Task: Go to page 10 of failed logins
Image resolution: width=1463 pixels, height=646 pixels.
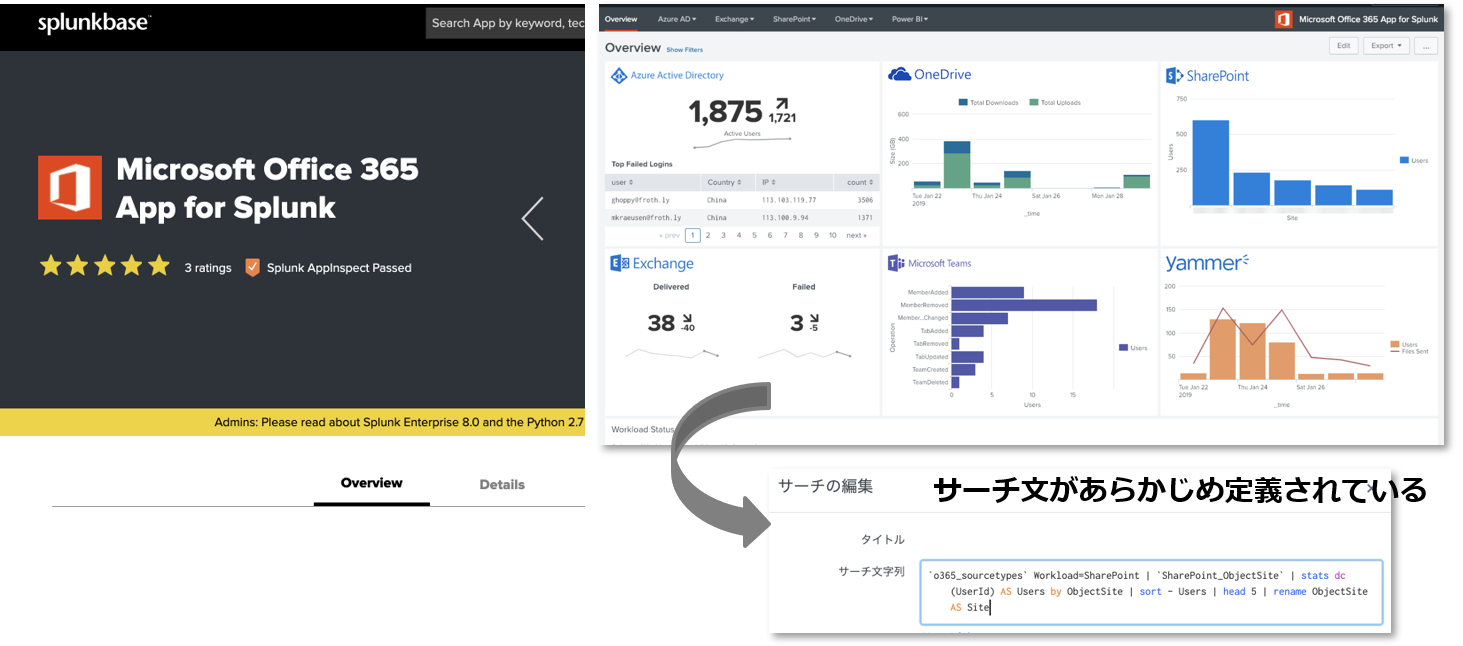Action: (832, 235)
